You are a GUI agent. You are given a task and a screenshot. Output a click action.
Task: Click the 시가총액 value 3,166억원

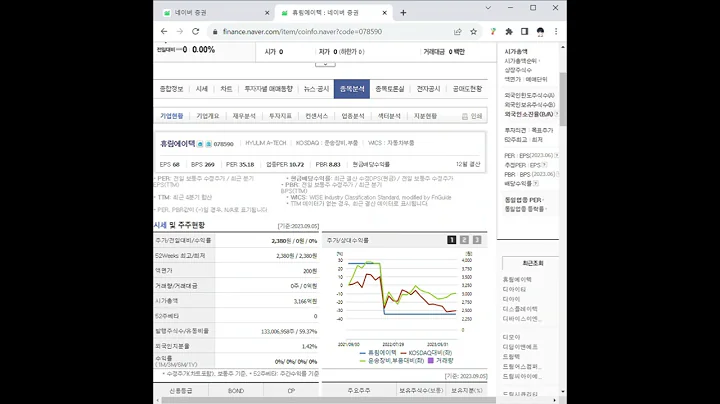[305, 301]
